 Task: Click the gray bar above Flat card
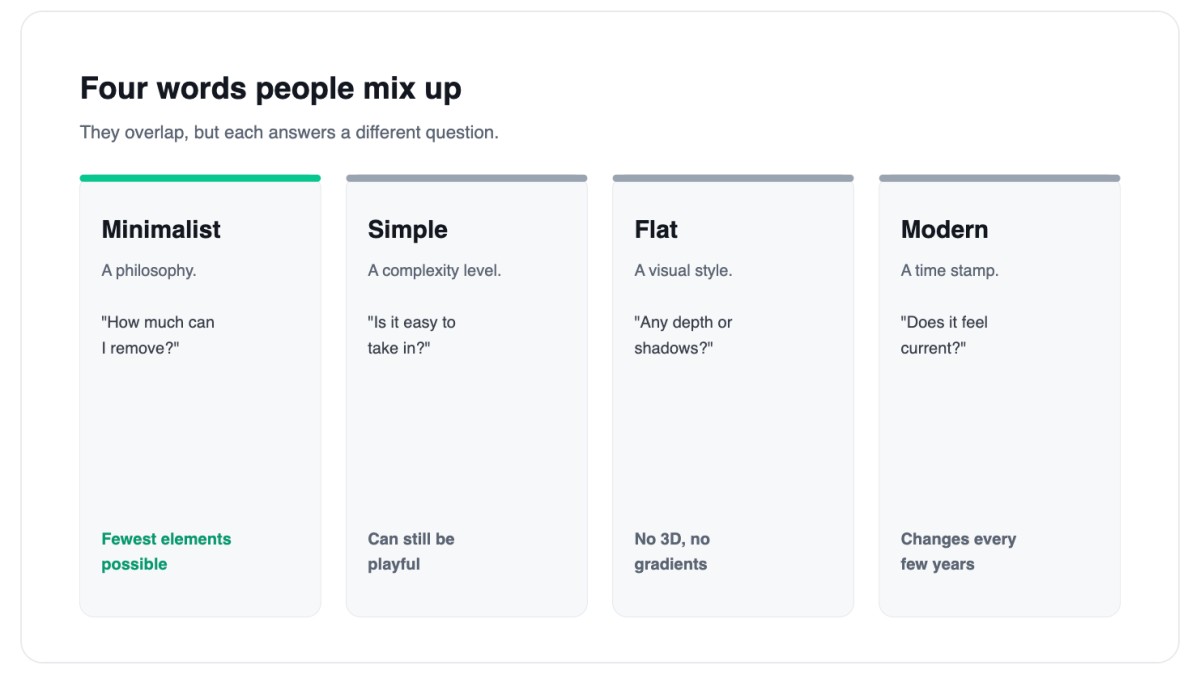point(733,178)
